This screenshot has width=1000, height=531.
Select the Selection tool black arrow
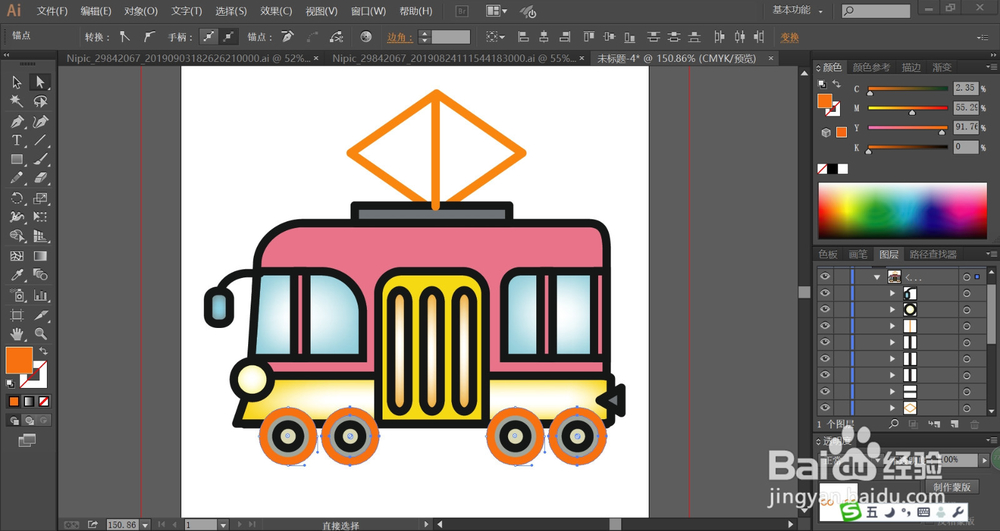point(17,82)
